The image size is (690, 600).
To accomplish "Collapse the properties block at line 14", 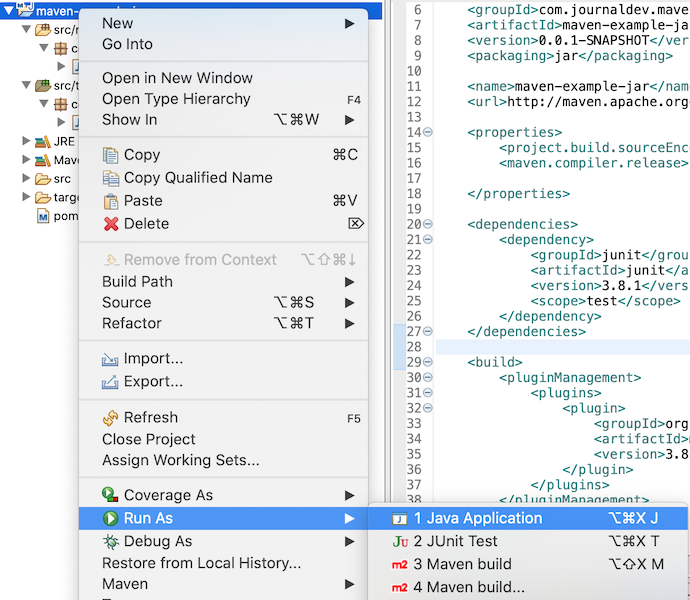I will (428, 132).
